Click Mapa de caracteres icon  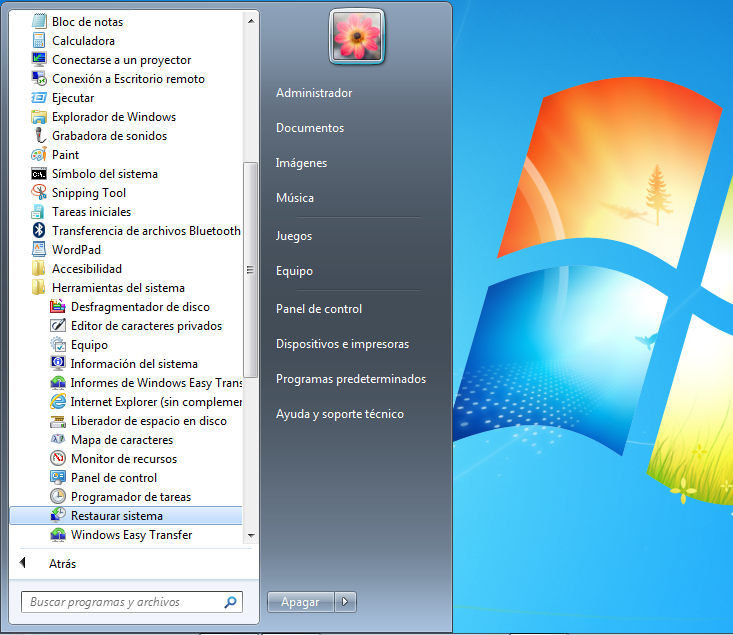click(x=58, y=440)
